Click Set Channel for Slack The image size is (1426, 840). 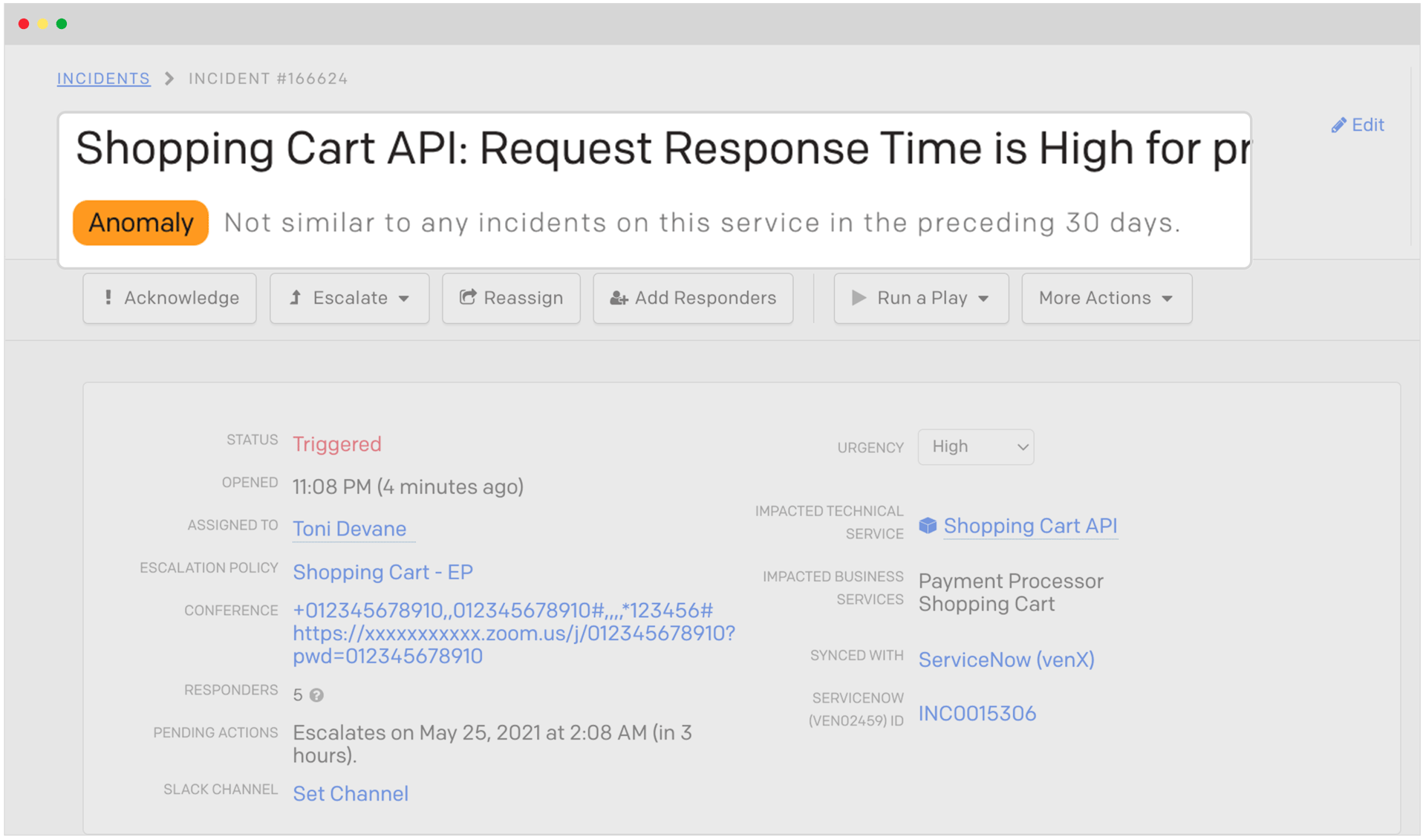point(350,793)
